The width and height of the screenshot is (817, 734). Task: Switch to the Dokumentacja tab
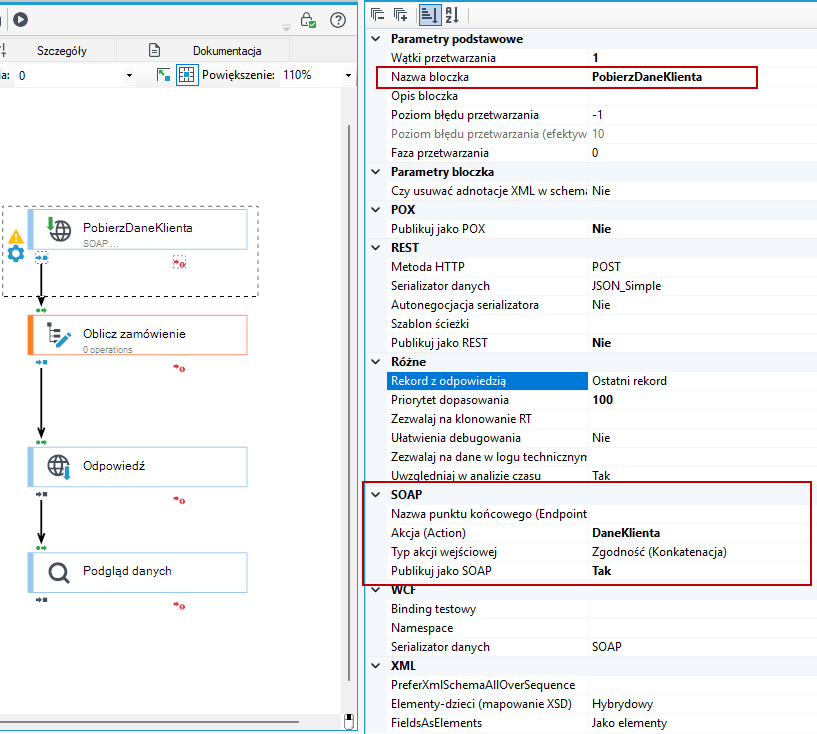227,51
